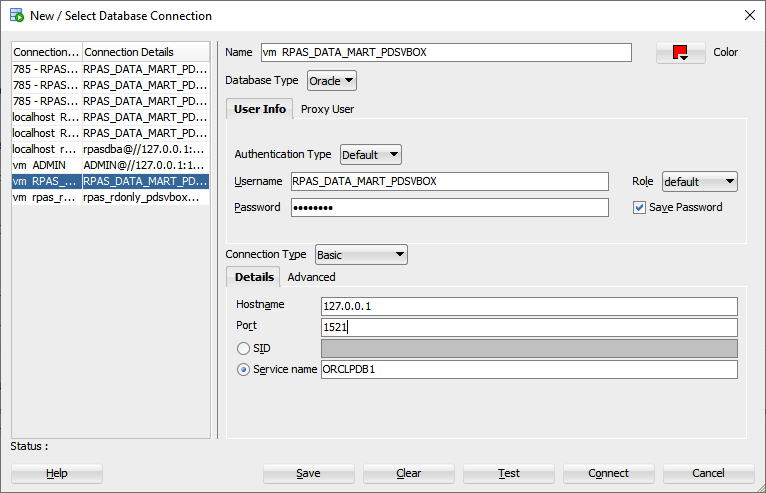Screen dimensions: 766x493
Task: Click the 'ADMIN@//127.0.0.1:1...' details cell
Action: tap(146, 165)
